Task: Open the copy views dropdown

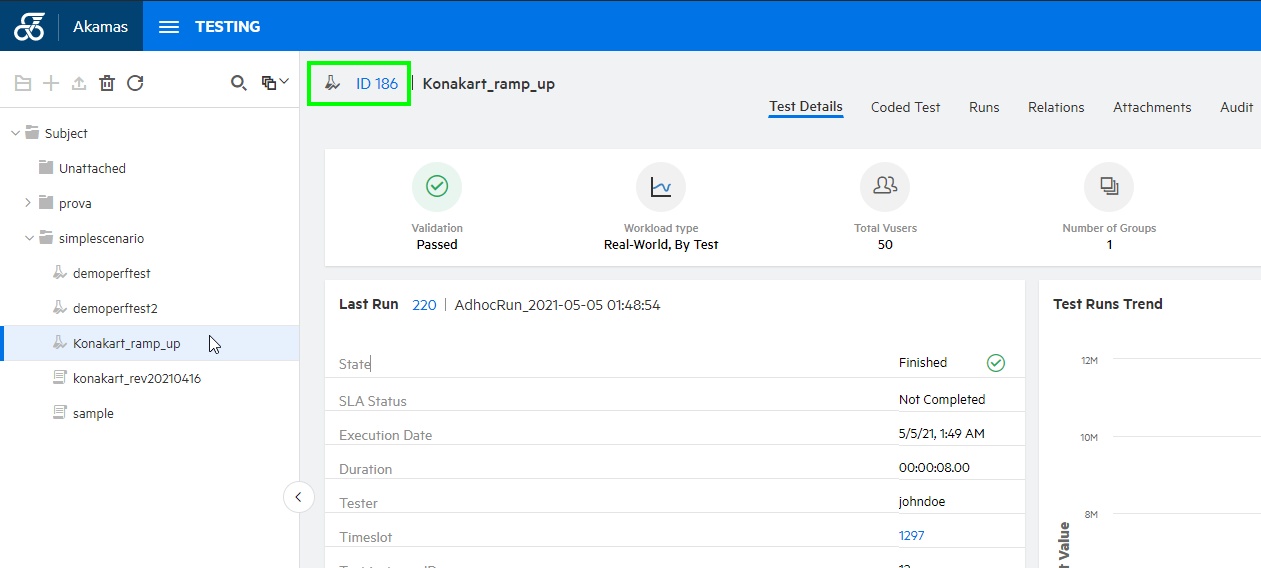Action: pos(274,83)
